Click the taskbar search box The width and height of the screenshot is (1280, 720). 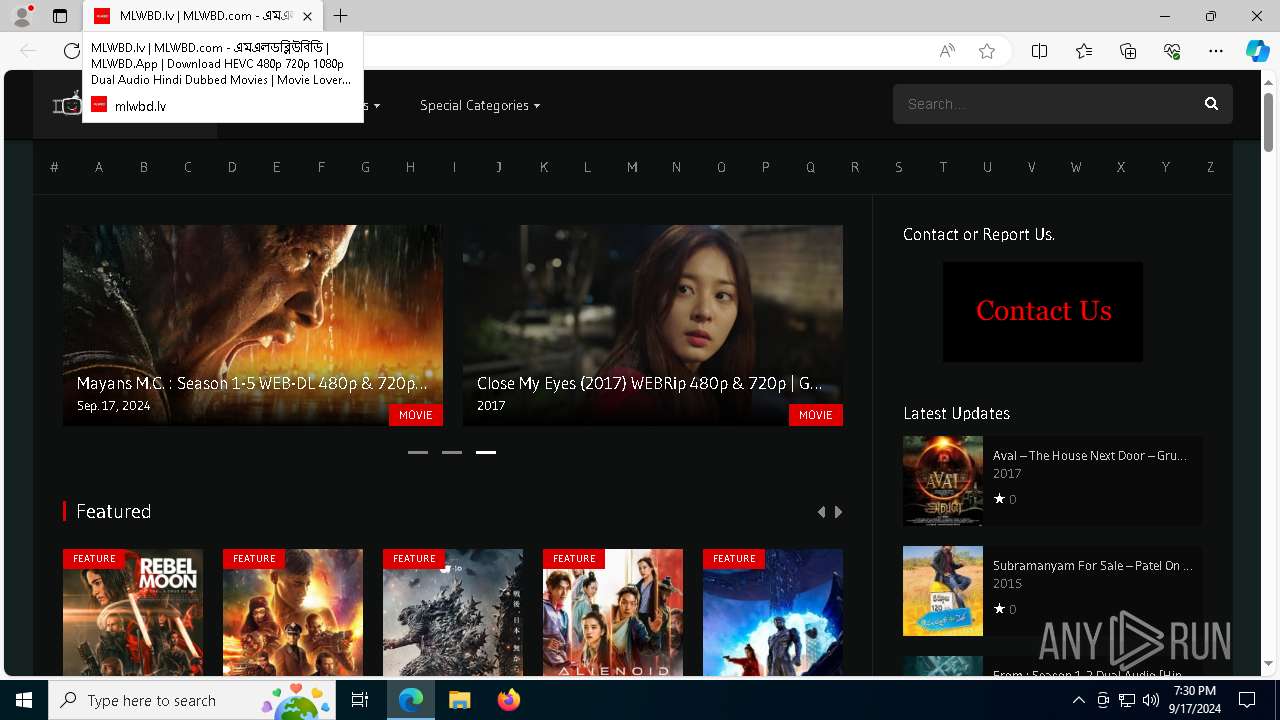click(x=193, y=700)
